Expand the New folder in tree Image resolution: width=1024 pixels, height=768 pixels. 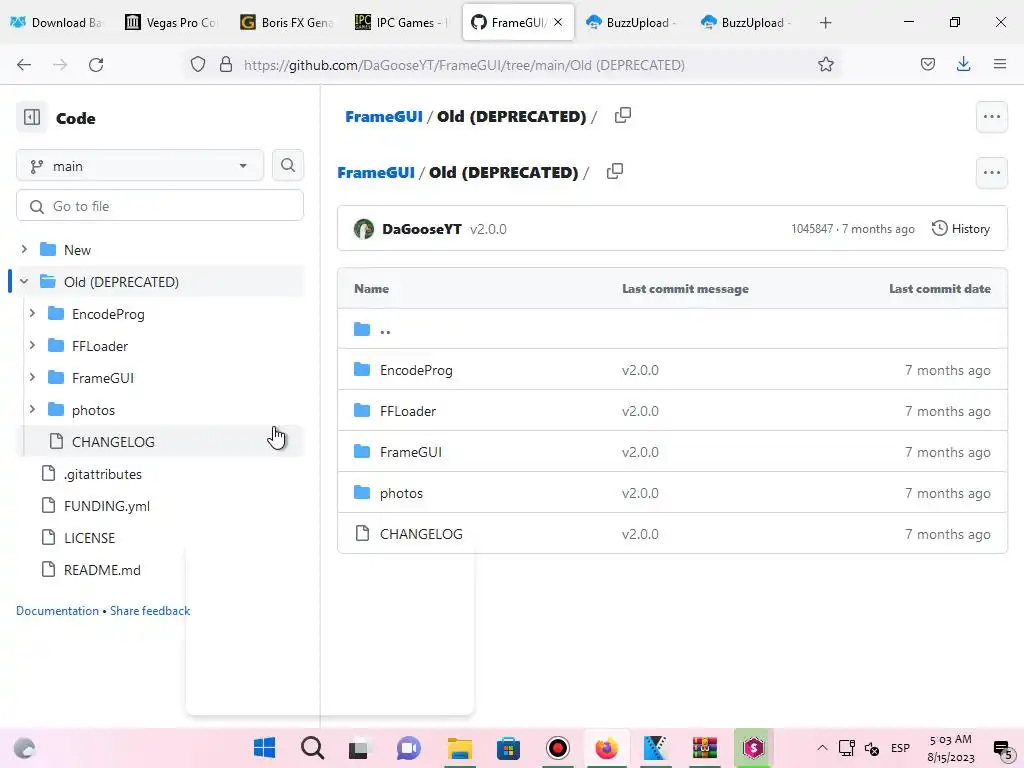click(x=24, y=249)
